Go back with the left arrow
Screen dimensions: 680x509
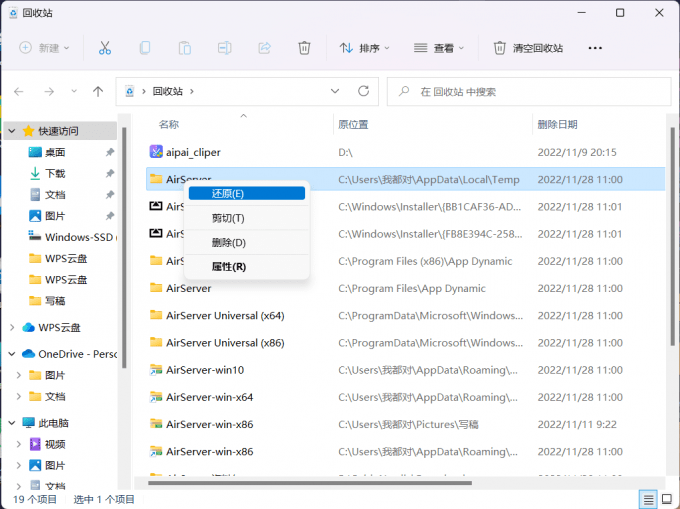19,91
